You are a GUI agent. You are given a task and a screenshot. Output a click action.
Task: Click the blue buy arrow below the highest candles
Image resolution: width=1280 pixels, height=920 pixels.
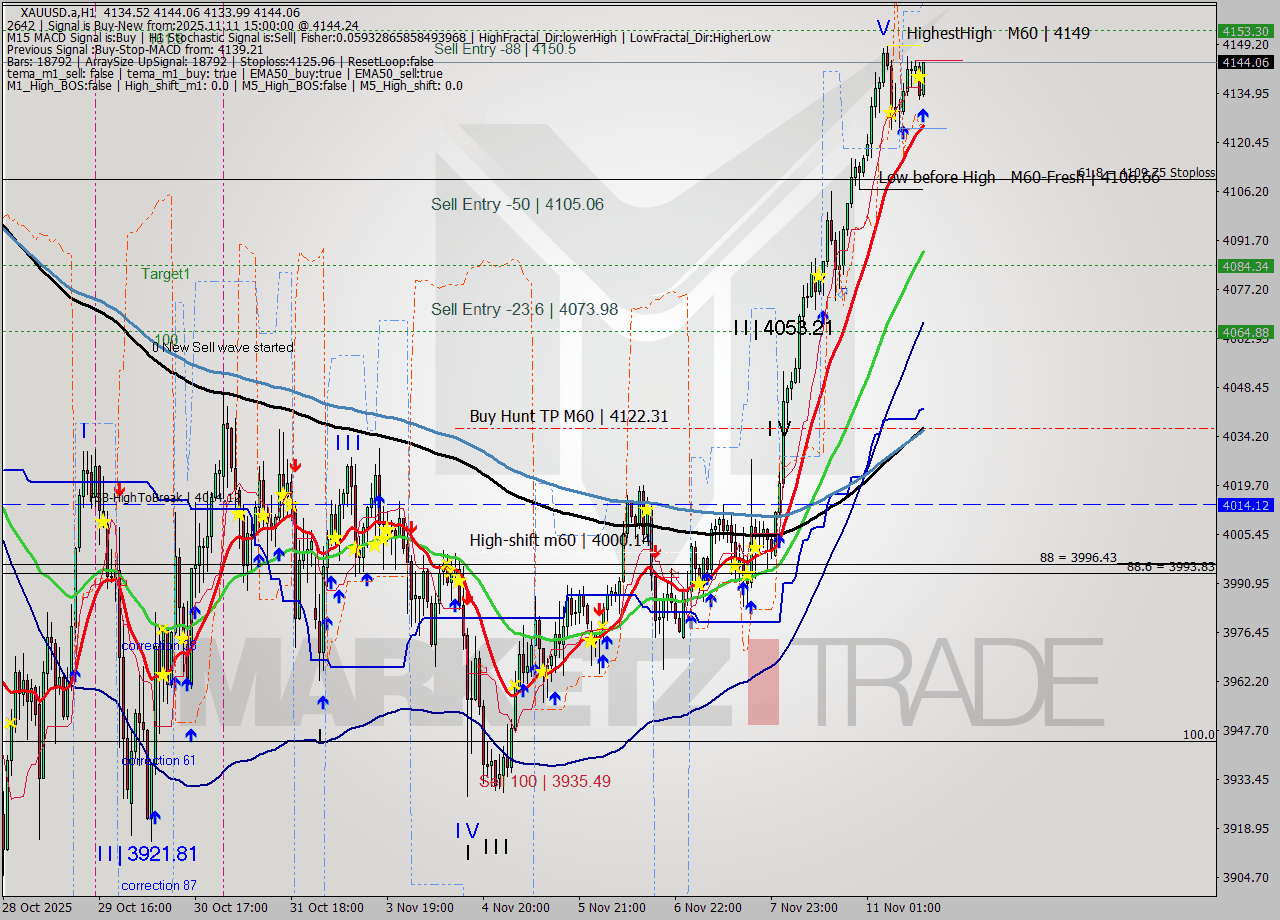[923, 115]
